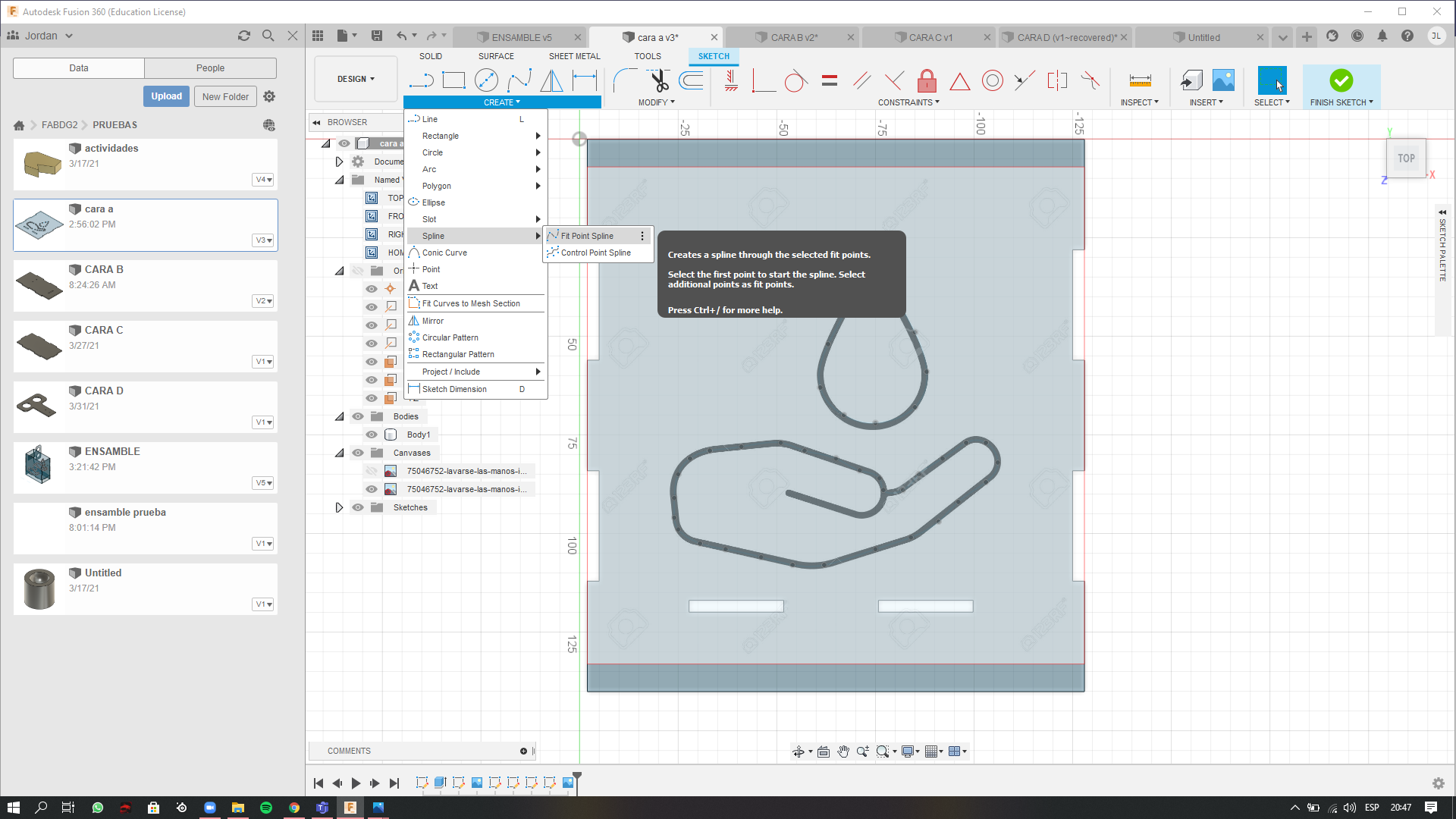Click the Insert Canvas image icon
This screenshot has height=819, width=1456.
[x=1223, y=80]
